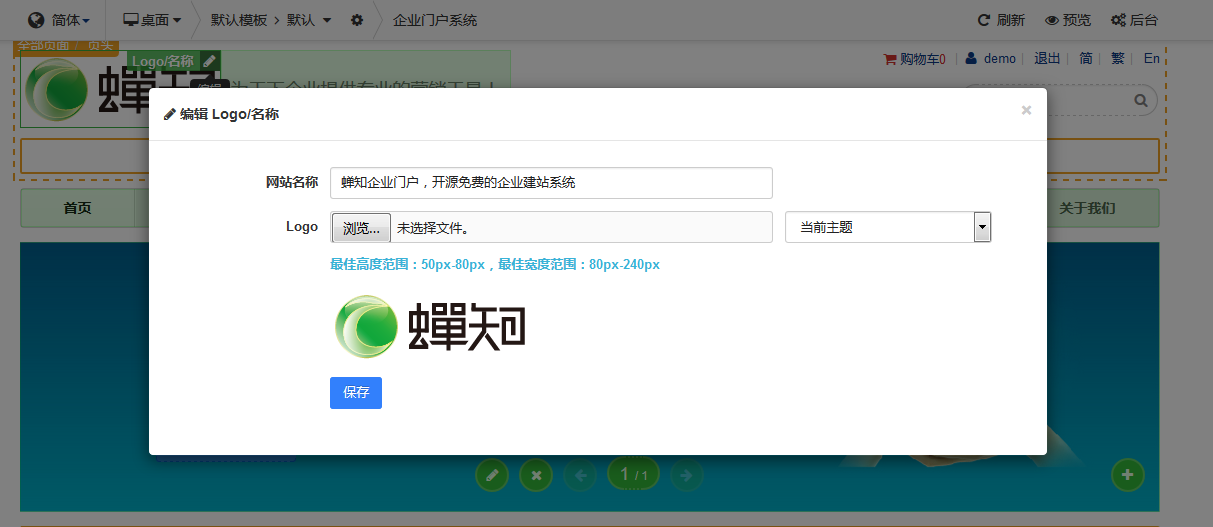Switch to En English language
The image size is (1213, 527).
(x=1151, y=59)
